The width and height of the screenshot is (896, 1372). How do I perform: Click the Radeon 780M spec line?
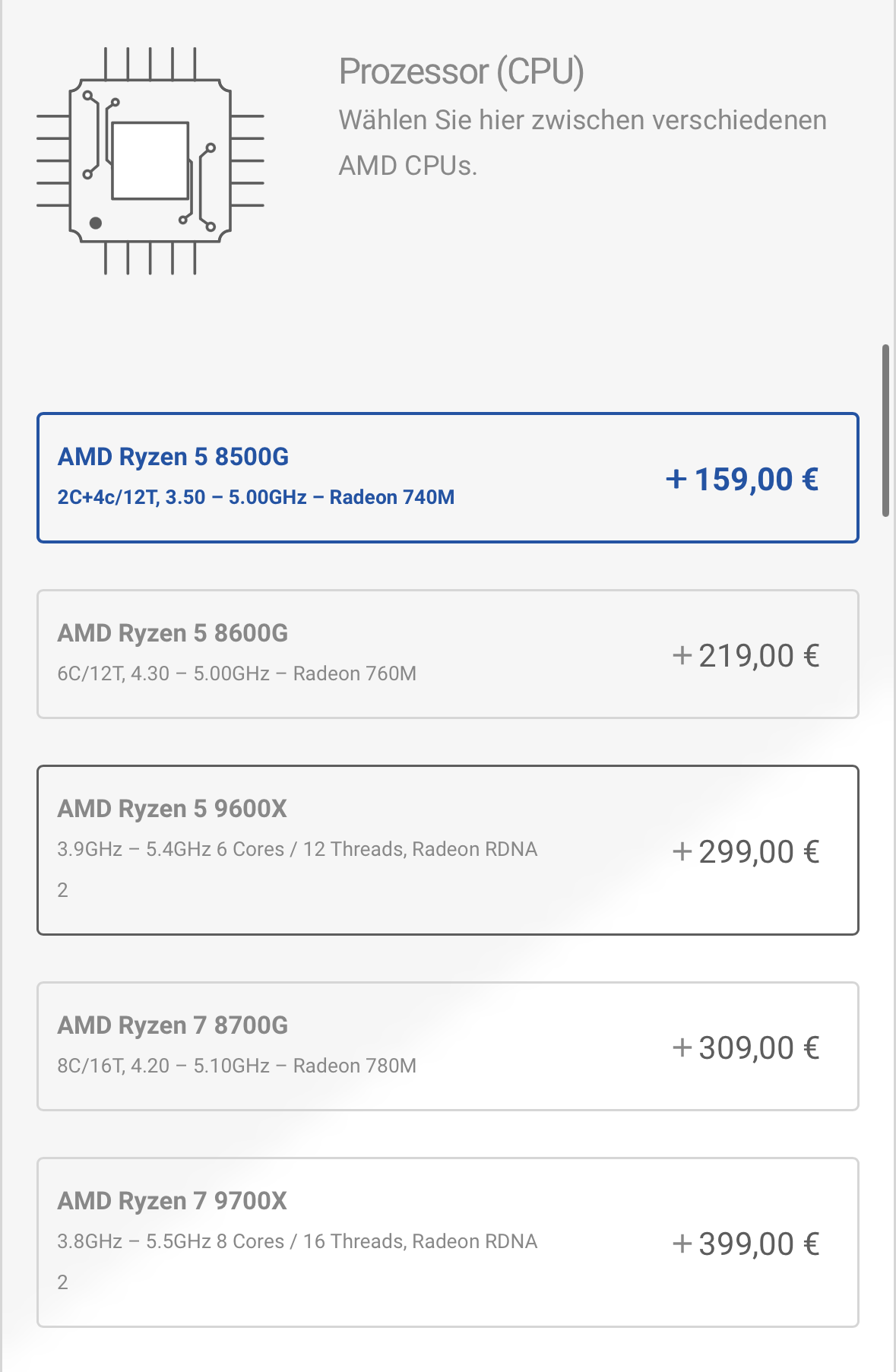click(237, 1066)
